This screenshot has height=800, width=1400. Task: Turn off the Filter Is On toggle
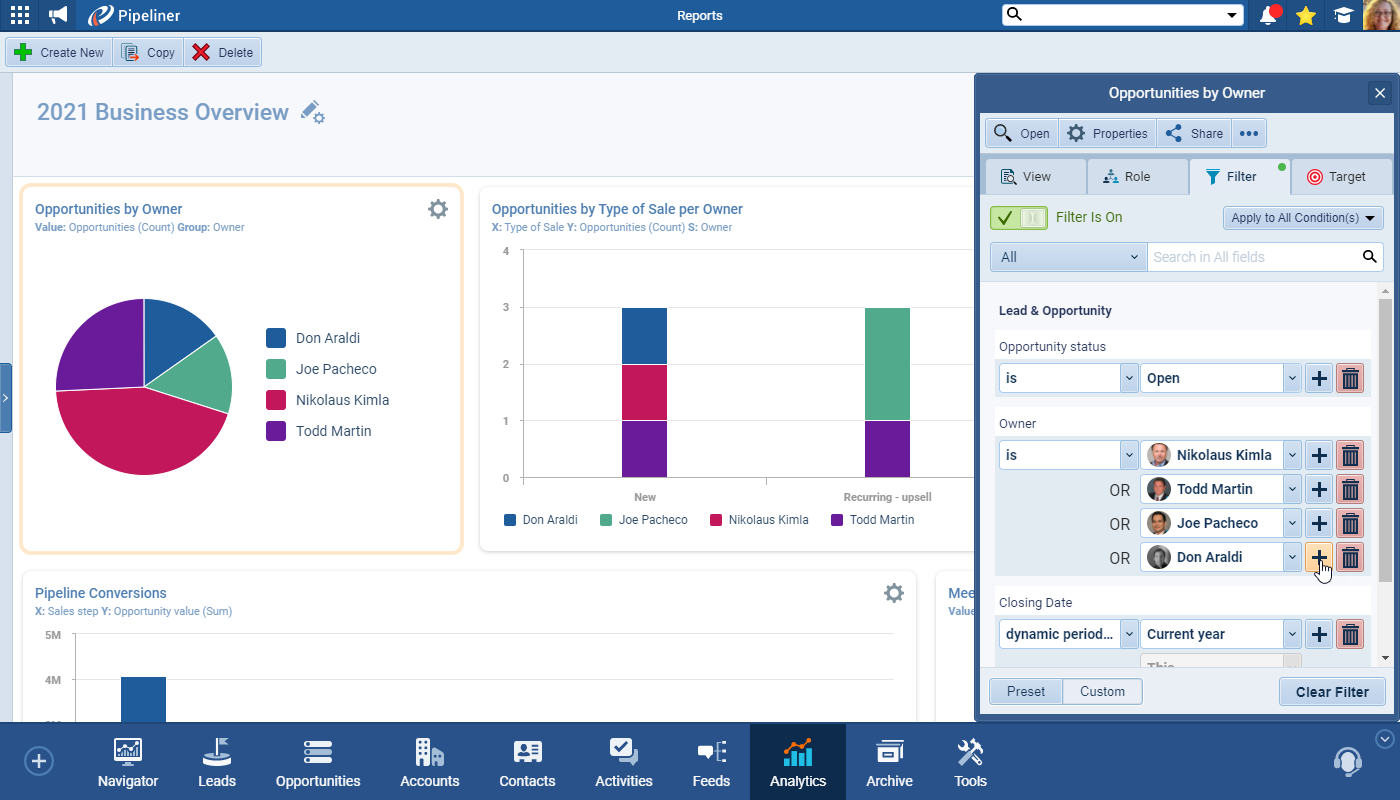(1018, 217)
